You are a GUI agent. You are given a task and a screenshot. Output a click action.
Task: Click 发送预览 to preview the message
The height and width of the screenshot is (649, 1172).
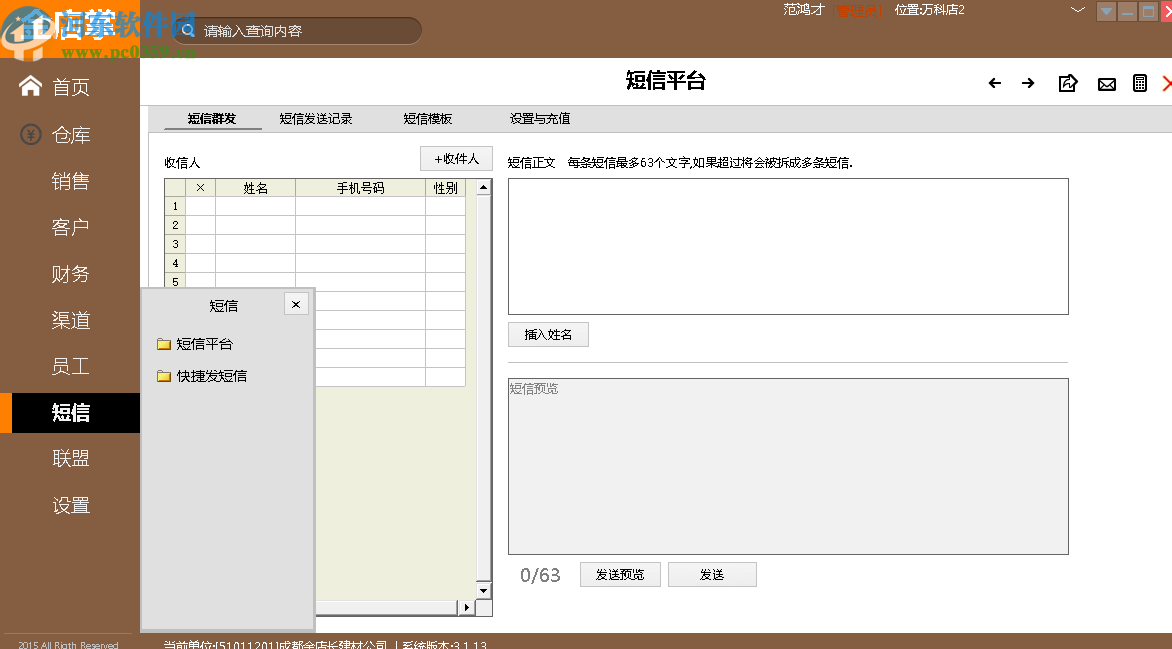620,574
